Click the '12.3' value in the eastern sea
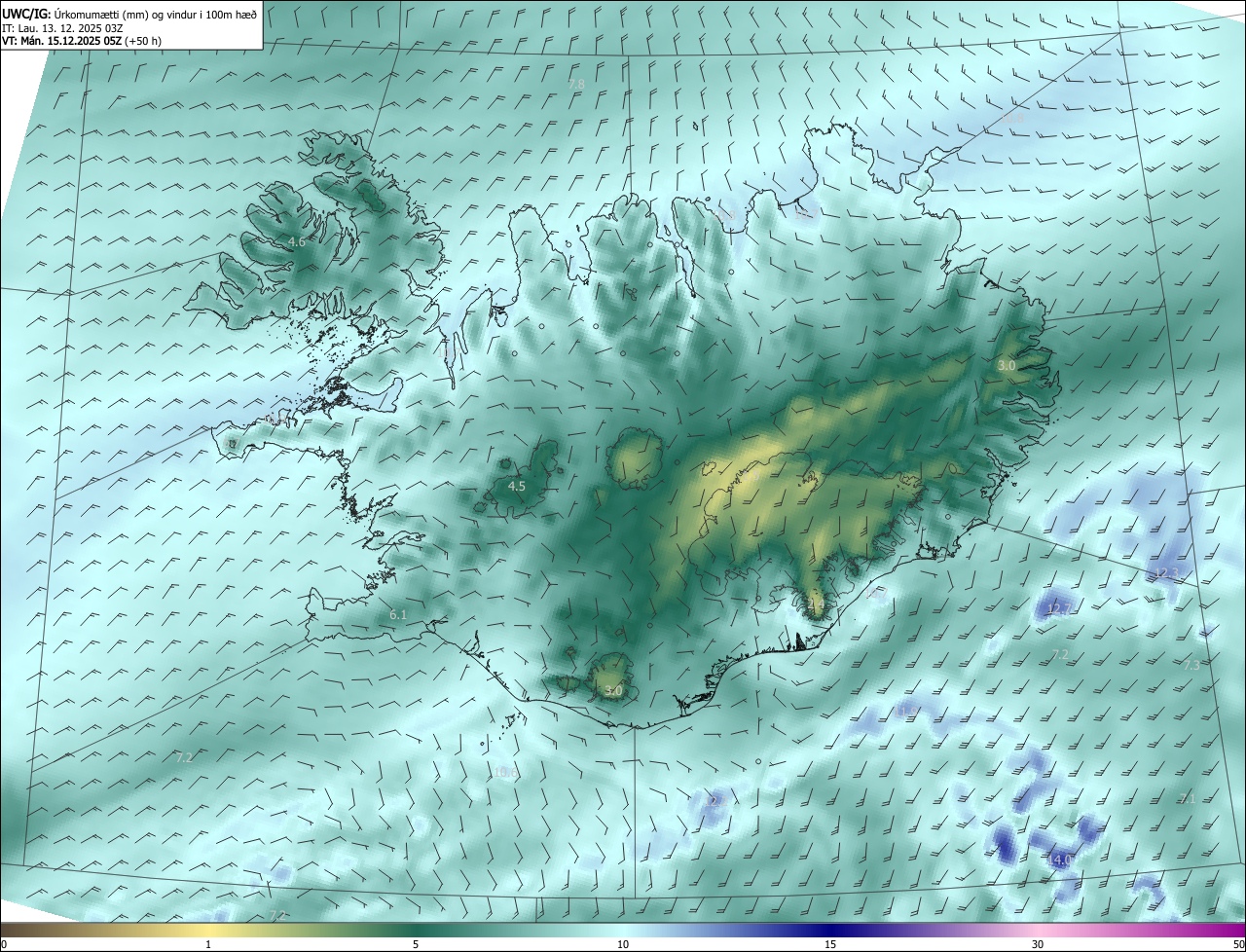Screen dimensions: 1246x952 pos(1166,573)
